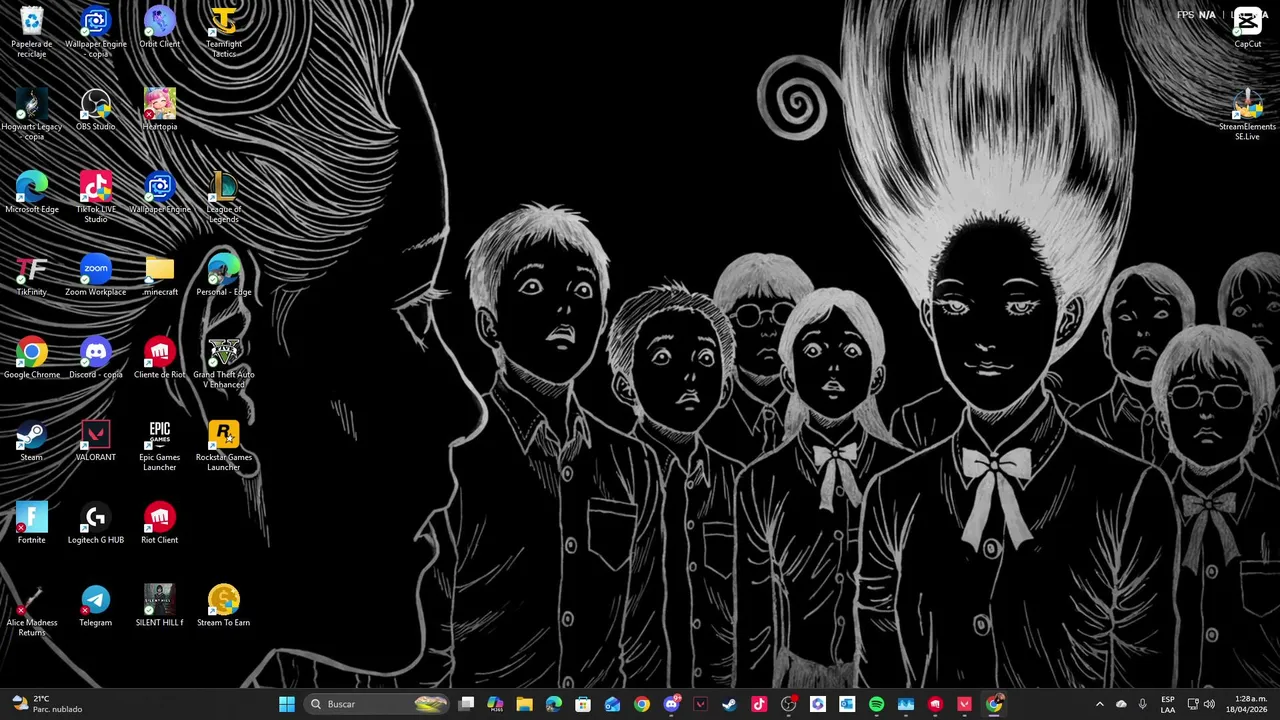Click the Buscar search box in taskbar
1280x720 pixels.
375,704
